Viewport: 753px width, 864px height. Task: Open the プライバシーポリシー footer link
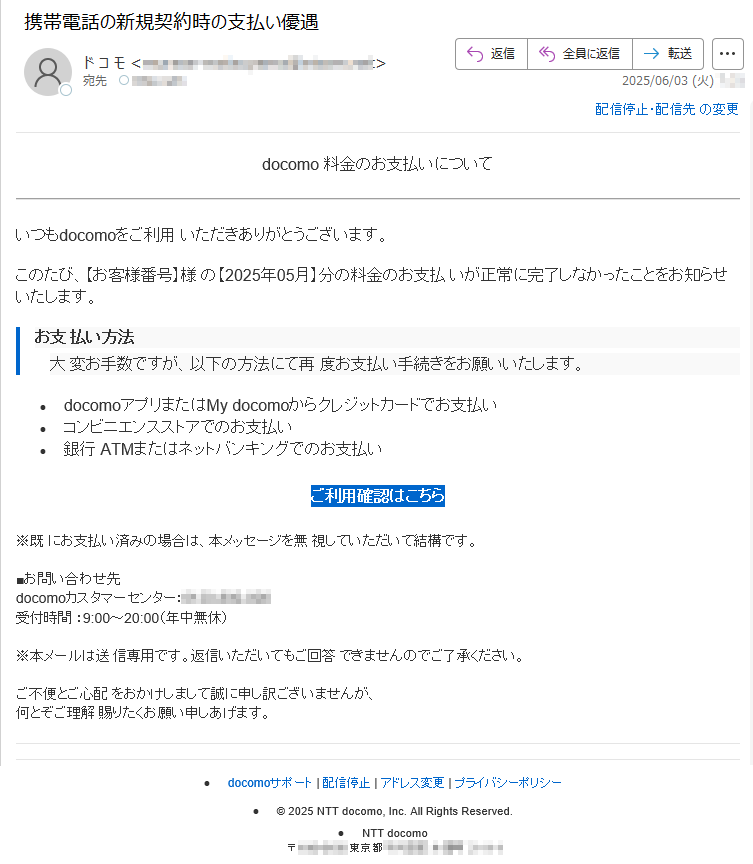point(508,782)
